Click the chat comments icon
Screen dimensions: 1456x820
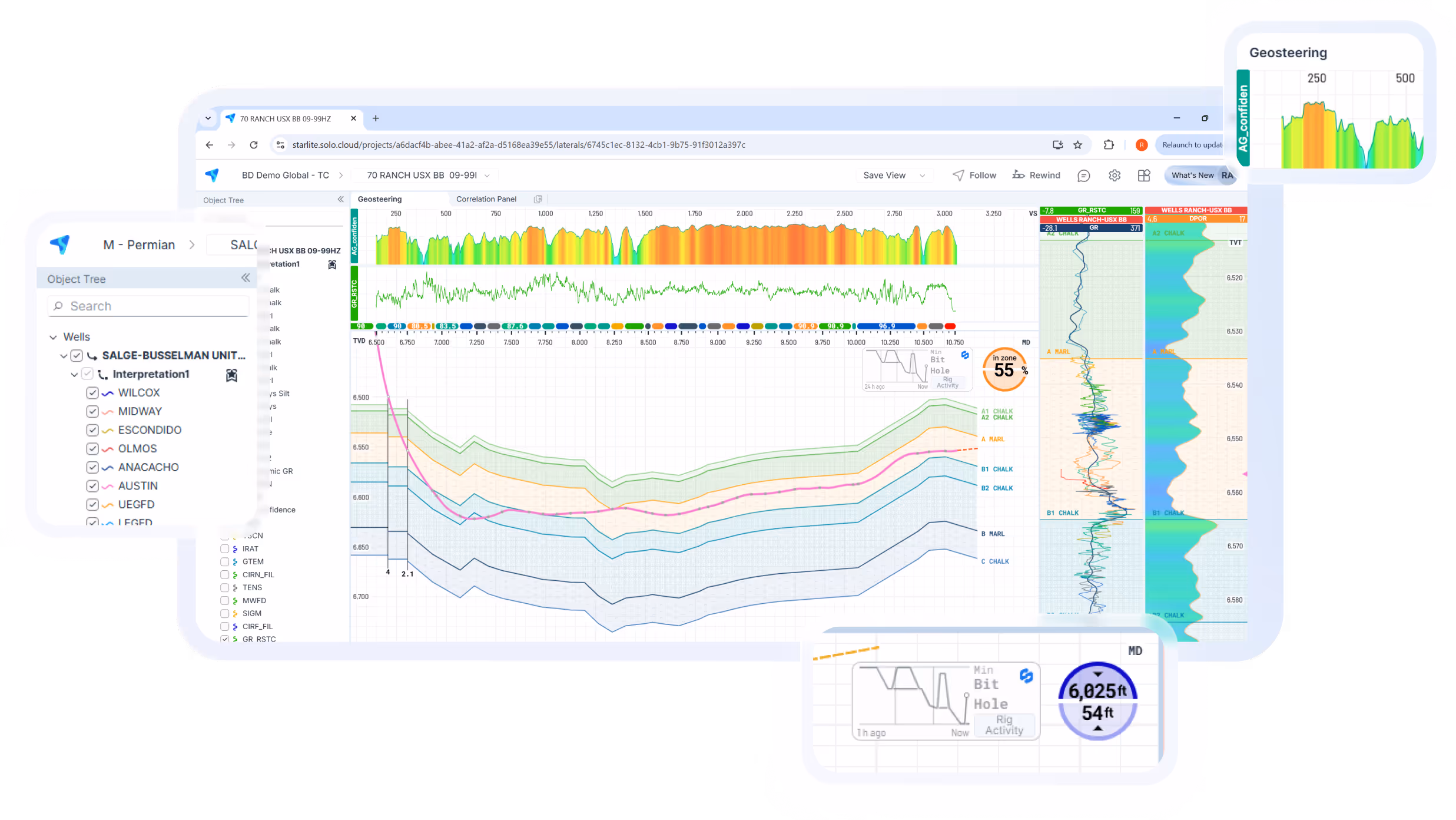point(1083,176)
